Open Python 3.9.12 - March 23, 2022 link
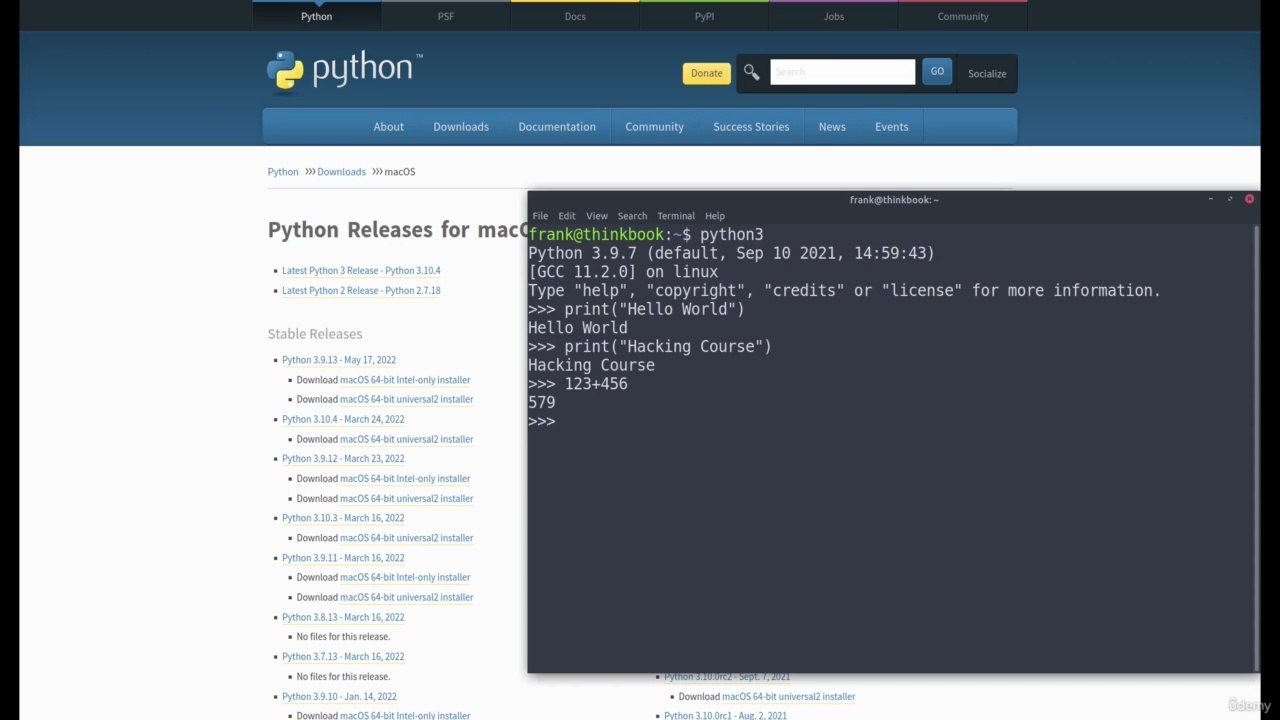This screenshot has width=1280, height=720. pos(343,459)
